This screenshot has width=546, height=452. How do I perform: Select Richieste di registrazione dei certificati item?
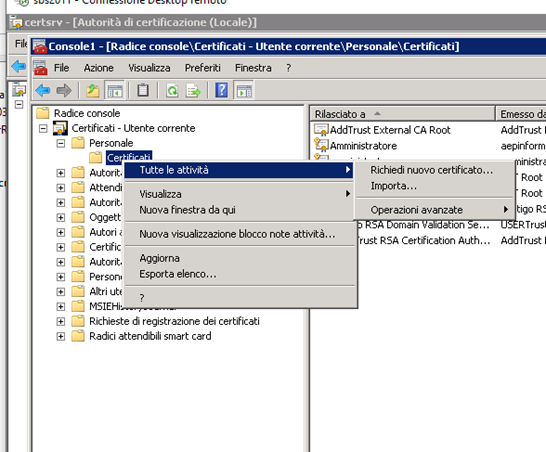(x=174, y=321)
